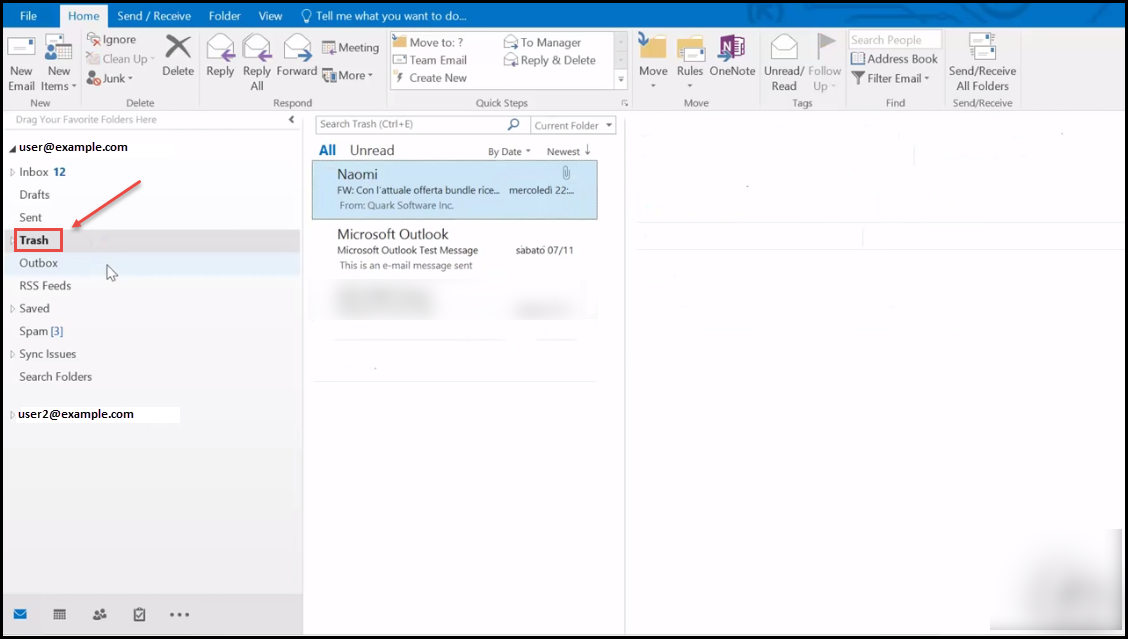Open more navigation options ellipsis

[x=179, y=615]
